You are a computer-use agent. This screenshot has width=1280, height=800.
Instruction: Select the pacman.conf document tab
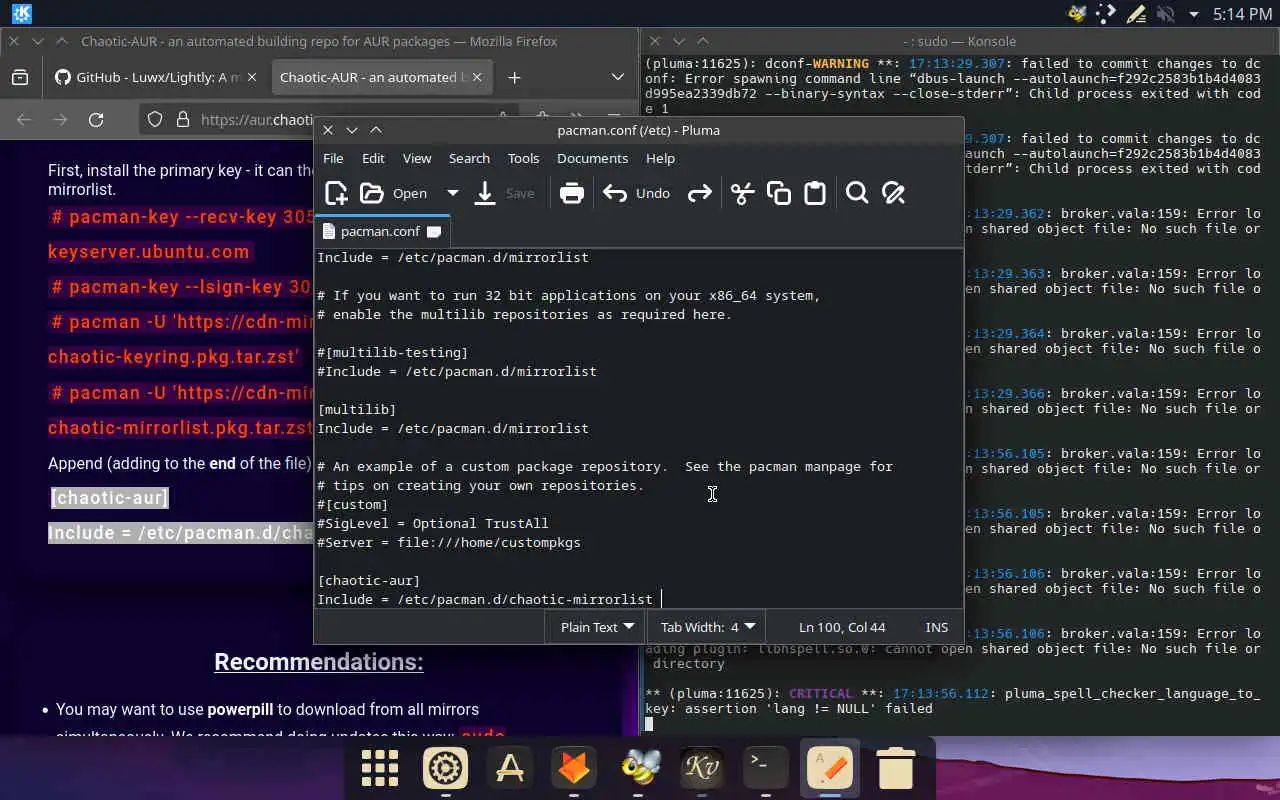tap(380, 231)
